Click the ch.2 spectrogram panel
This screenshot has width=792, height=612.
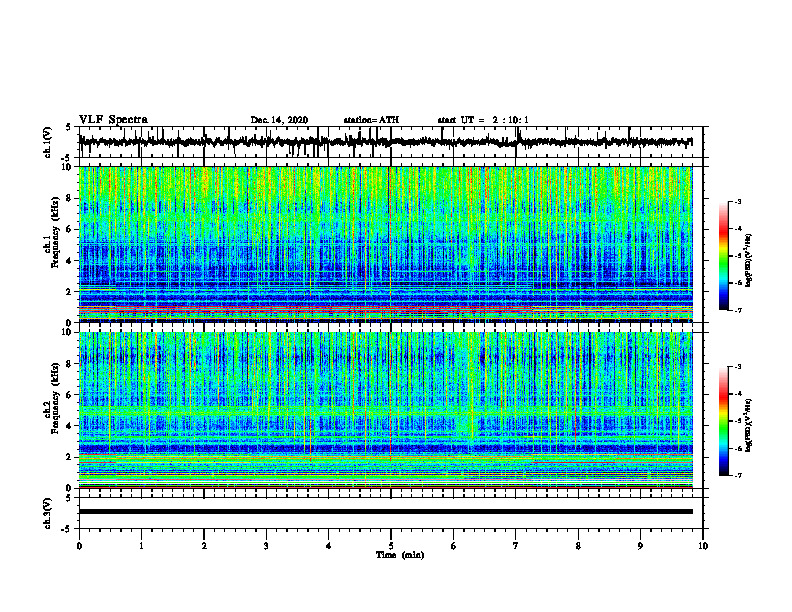pos(385,410)
